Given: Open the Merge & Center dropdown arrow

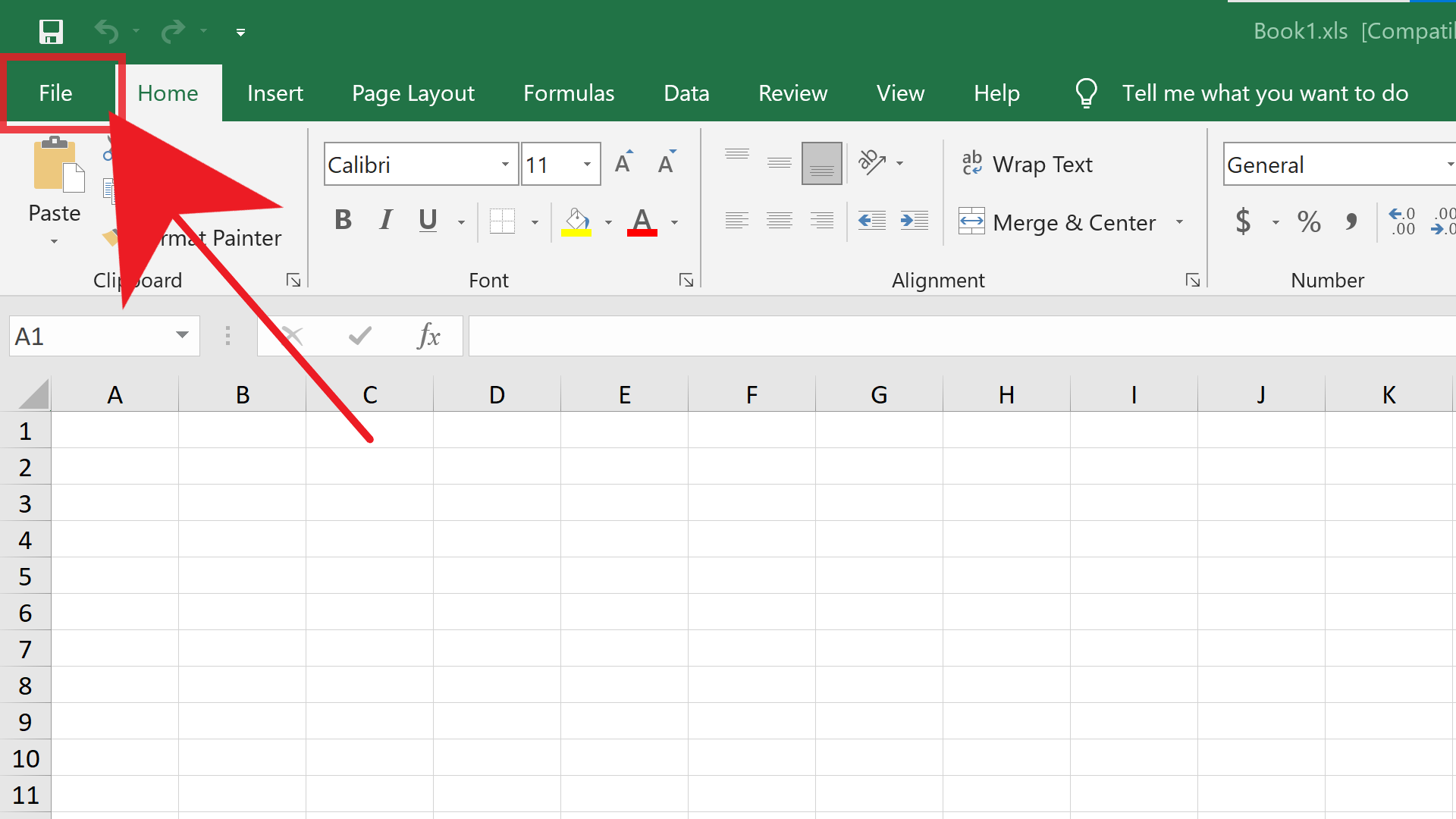Looking at the screenshot, I should click(x=1179, y=222).
